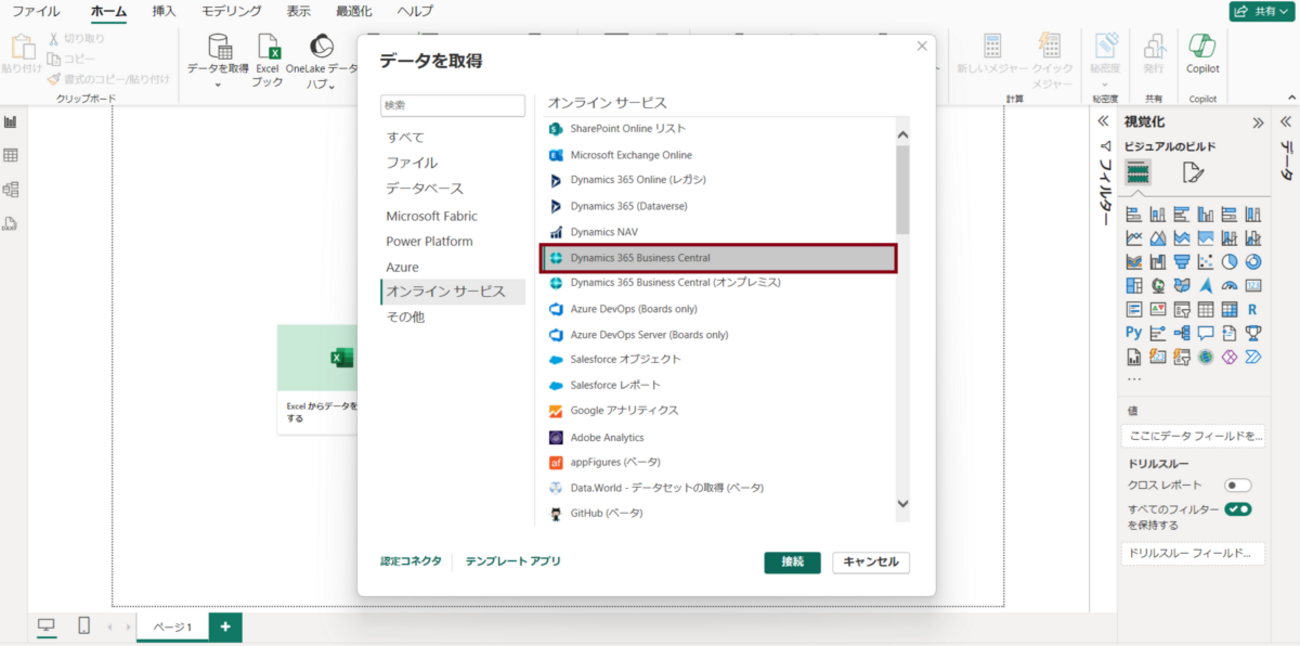Image resolution: width=1300 pixels, height=646 pixels.
Task: Select the Azure map arrow visual
Action: coord(1205,286)
